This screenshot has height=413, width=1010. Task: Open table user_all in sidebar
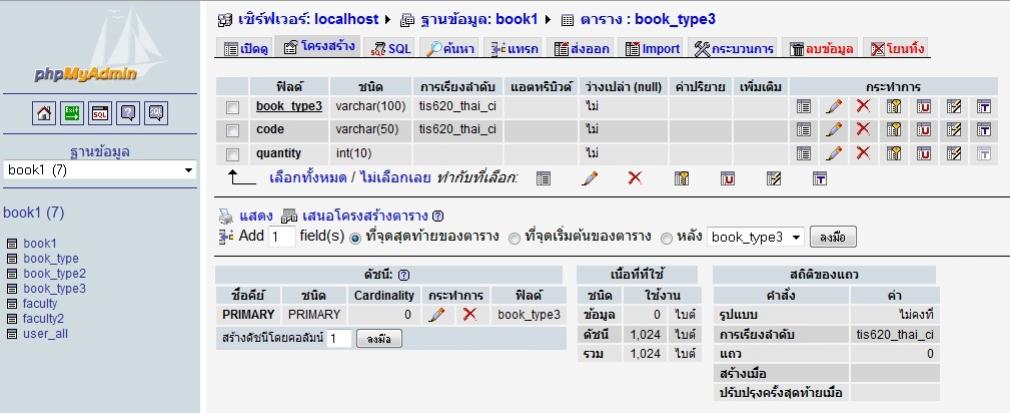[45, 334]
